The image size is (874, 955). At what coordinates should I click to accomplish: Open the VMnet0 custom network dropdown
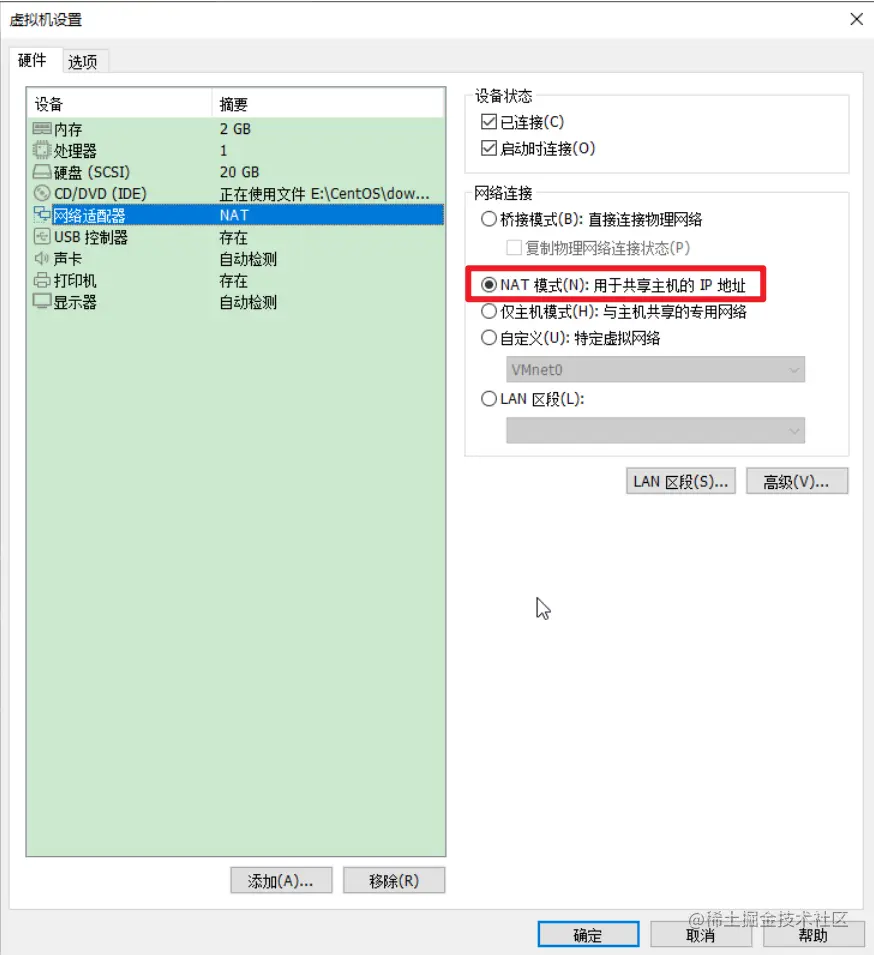[655, 370]
